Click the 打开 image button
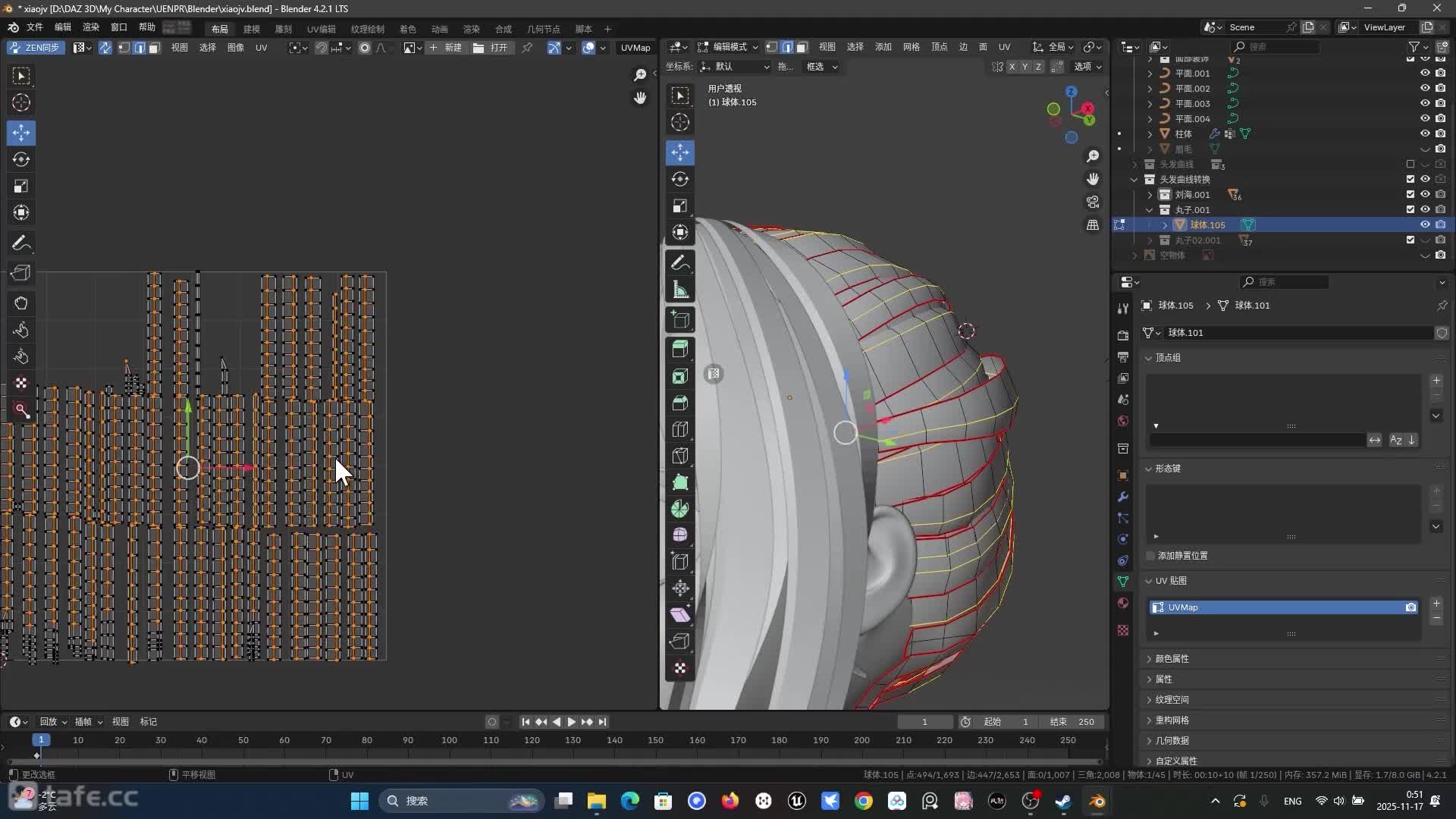 [491, 48]
